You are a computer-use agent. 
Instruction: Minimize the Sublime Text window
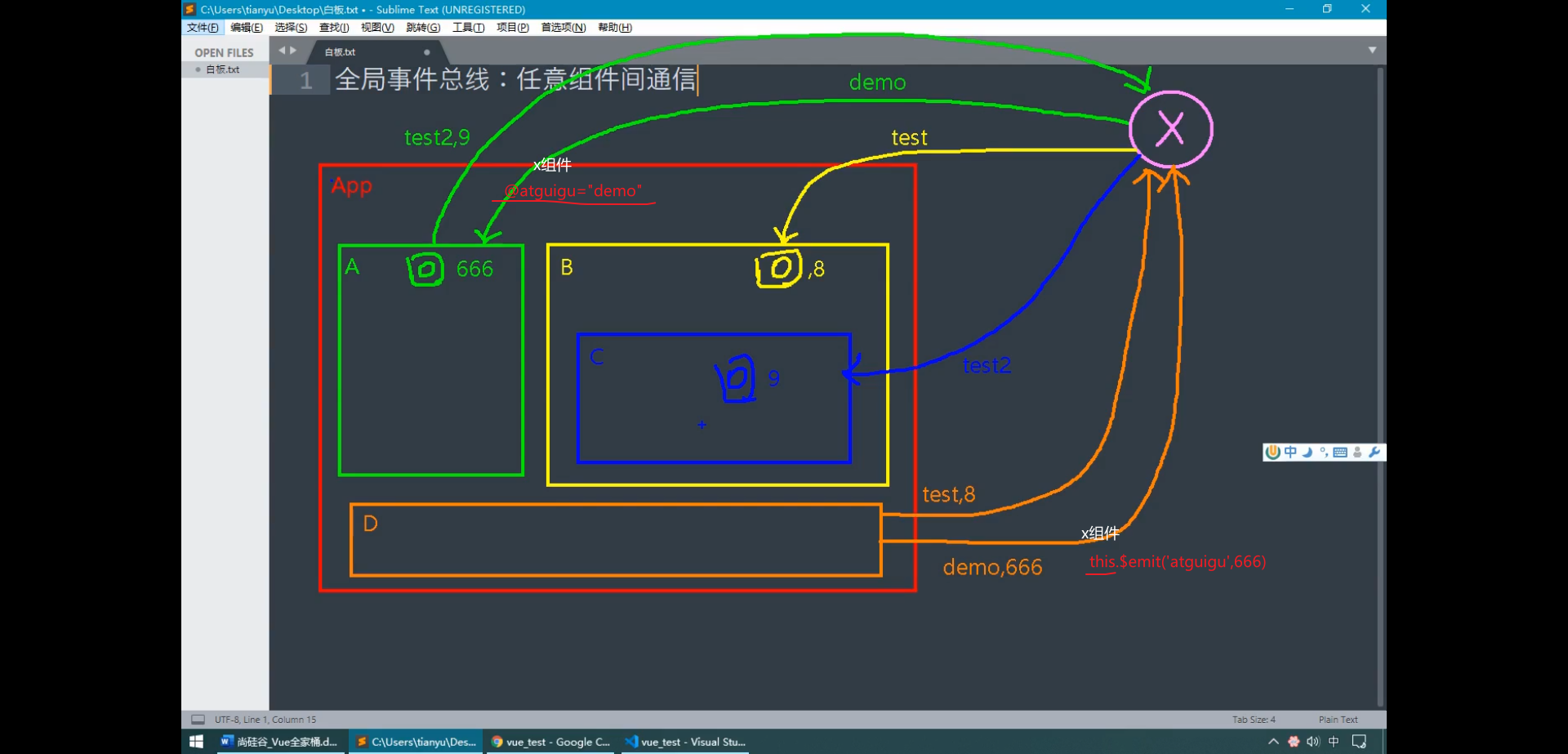click(x=1290, y=9)
